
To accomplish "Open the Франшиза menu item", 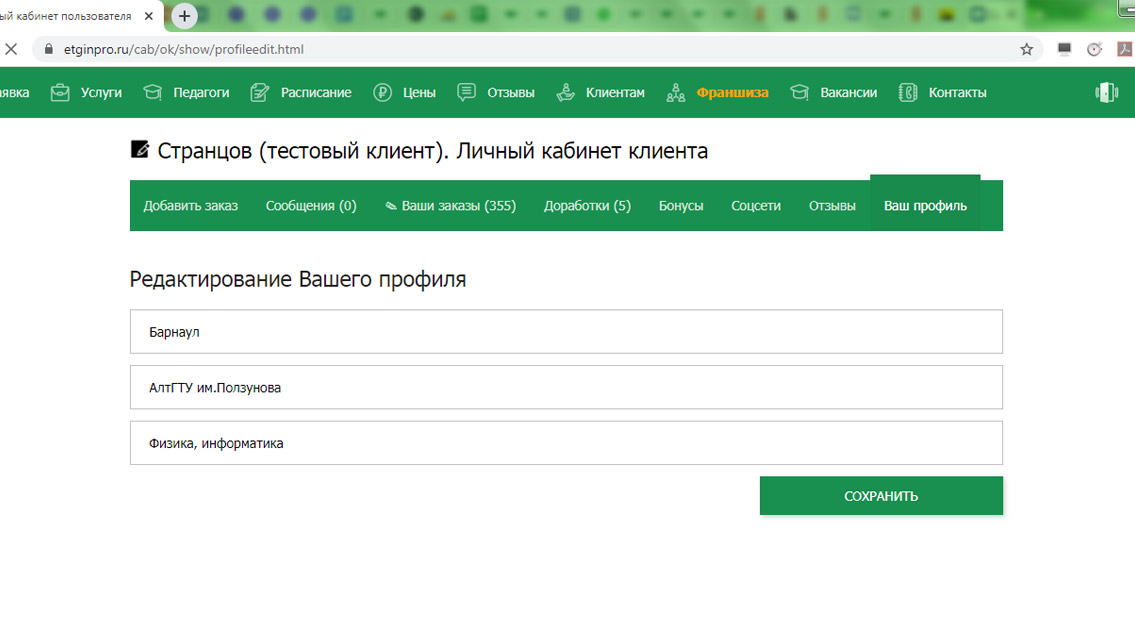I will (732, 93).
